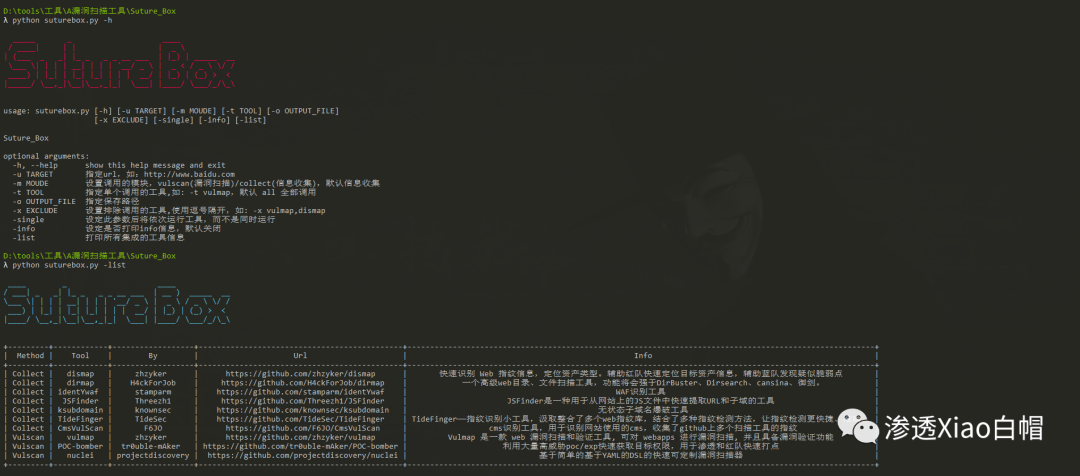Click the 'dirmap' tool cell
Viewport: 1080px width, 476px height.
pos(81,382)
